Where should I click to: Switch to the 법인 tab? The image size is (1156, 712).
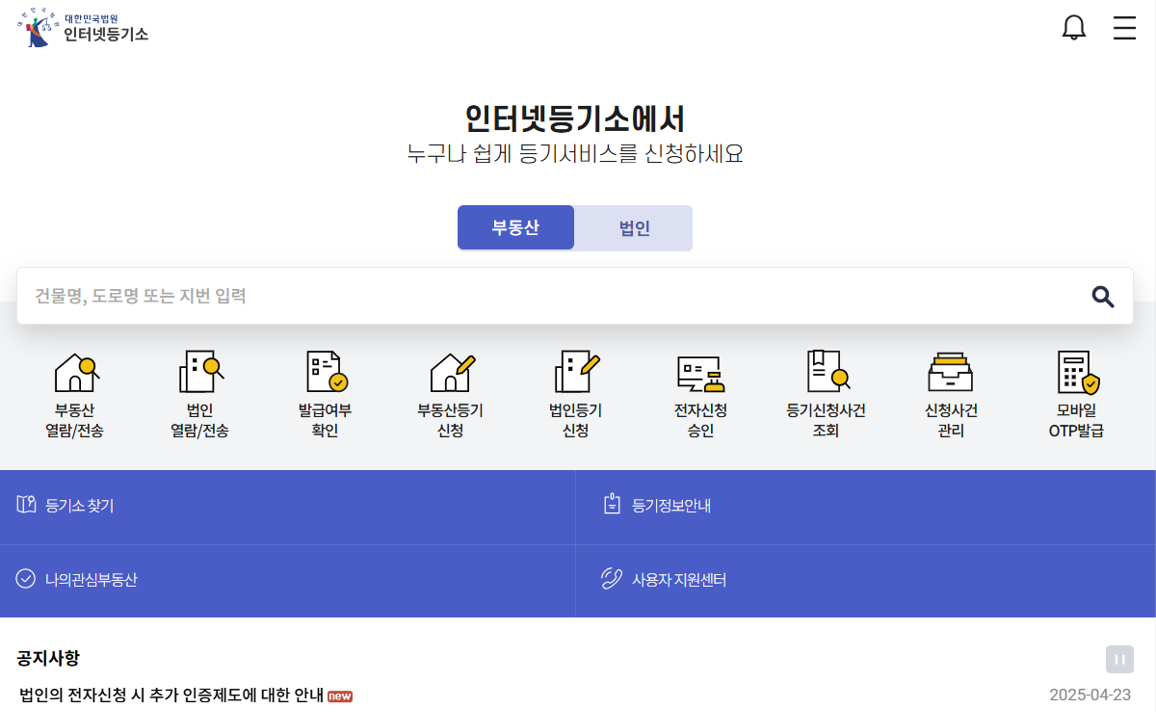(x=633, y=227)
